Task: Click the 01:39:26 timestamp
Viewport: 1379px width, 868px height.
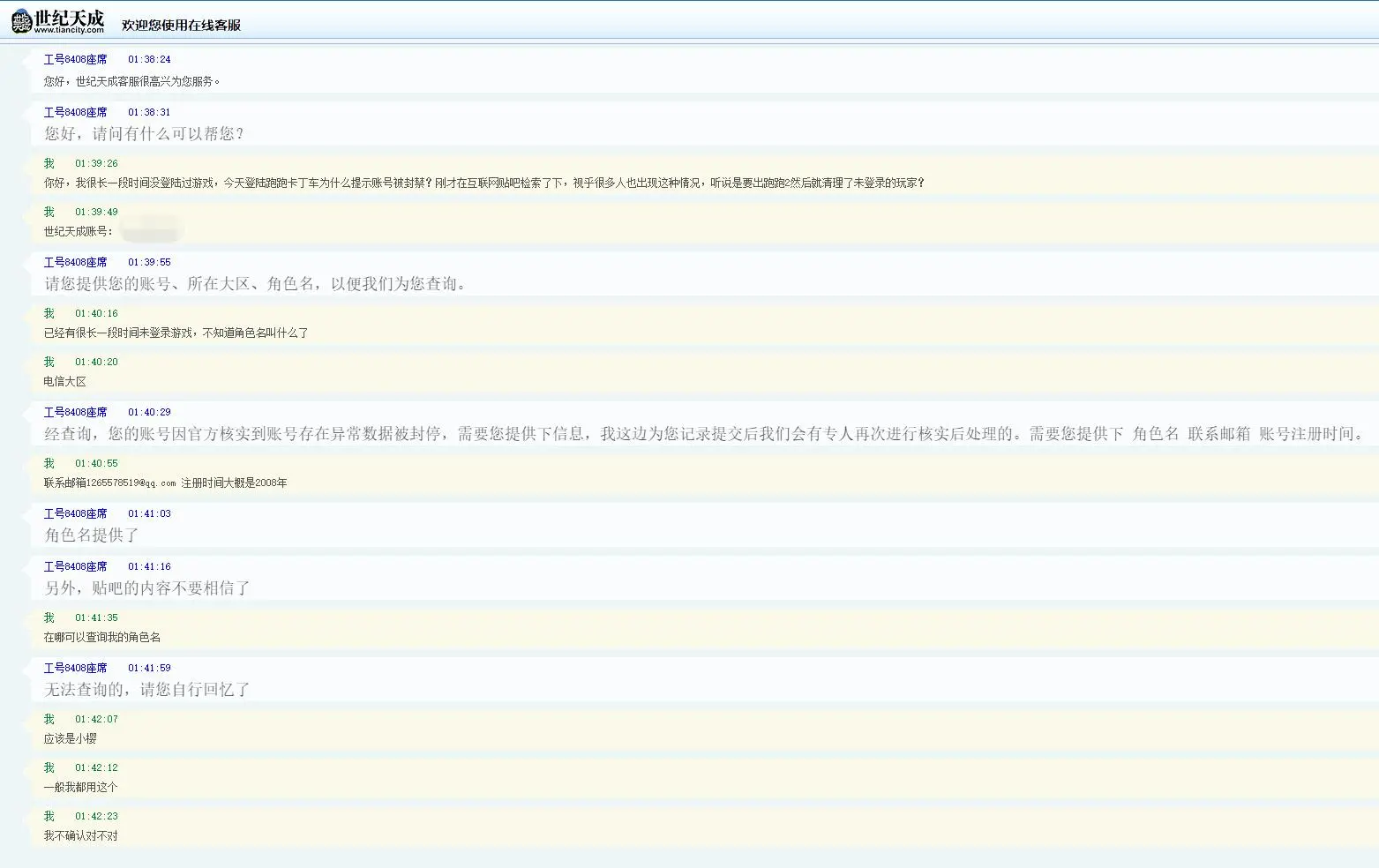Action: 96,164
